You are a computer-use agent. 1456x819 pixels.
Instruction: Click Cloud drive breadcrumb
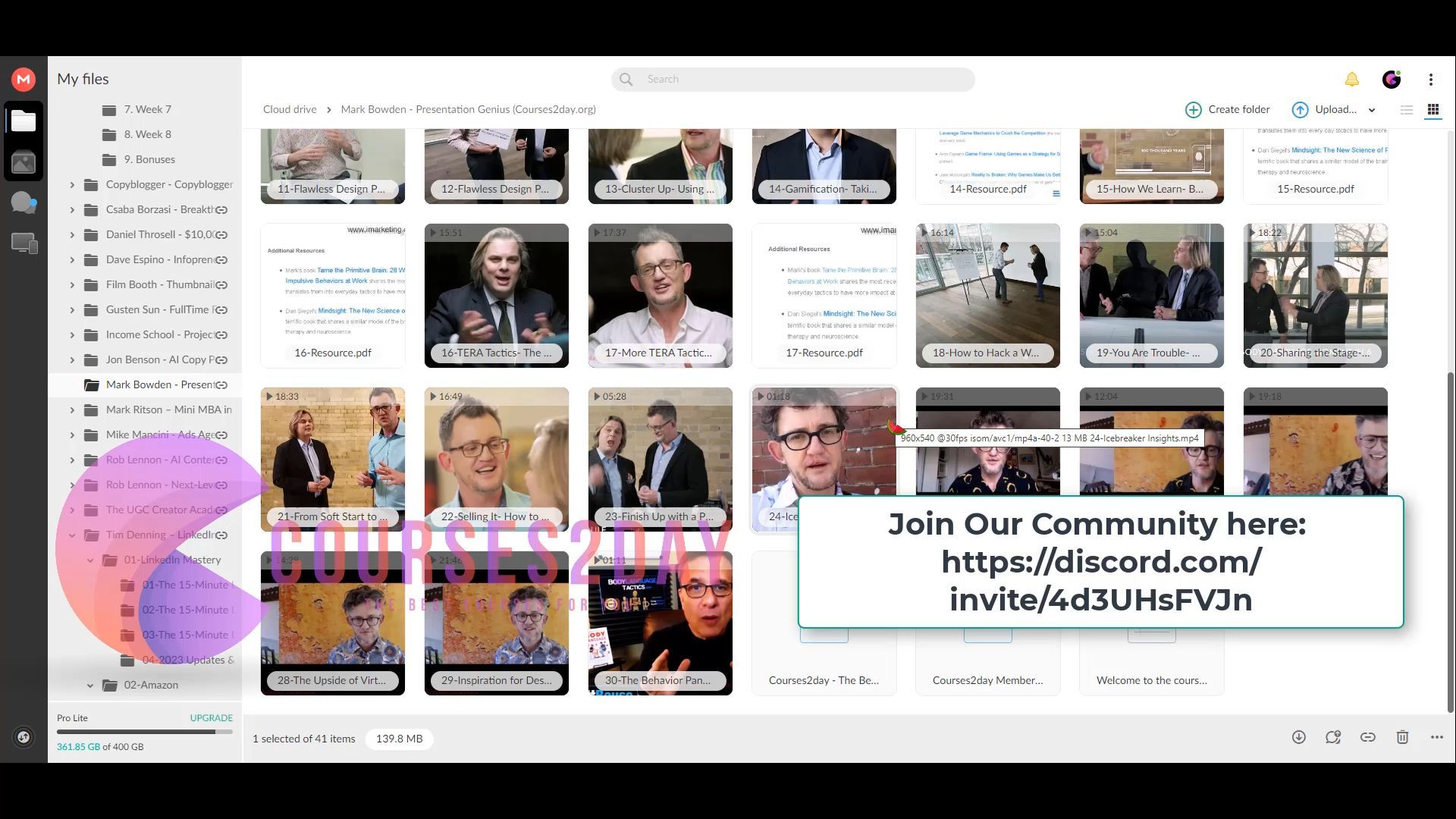coord(290,109)
